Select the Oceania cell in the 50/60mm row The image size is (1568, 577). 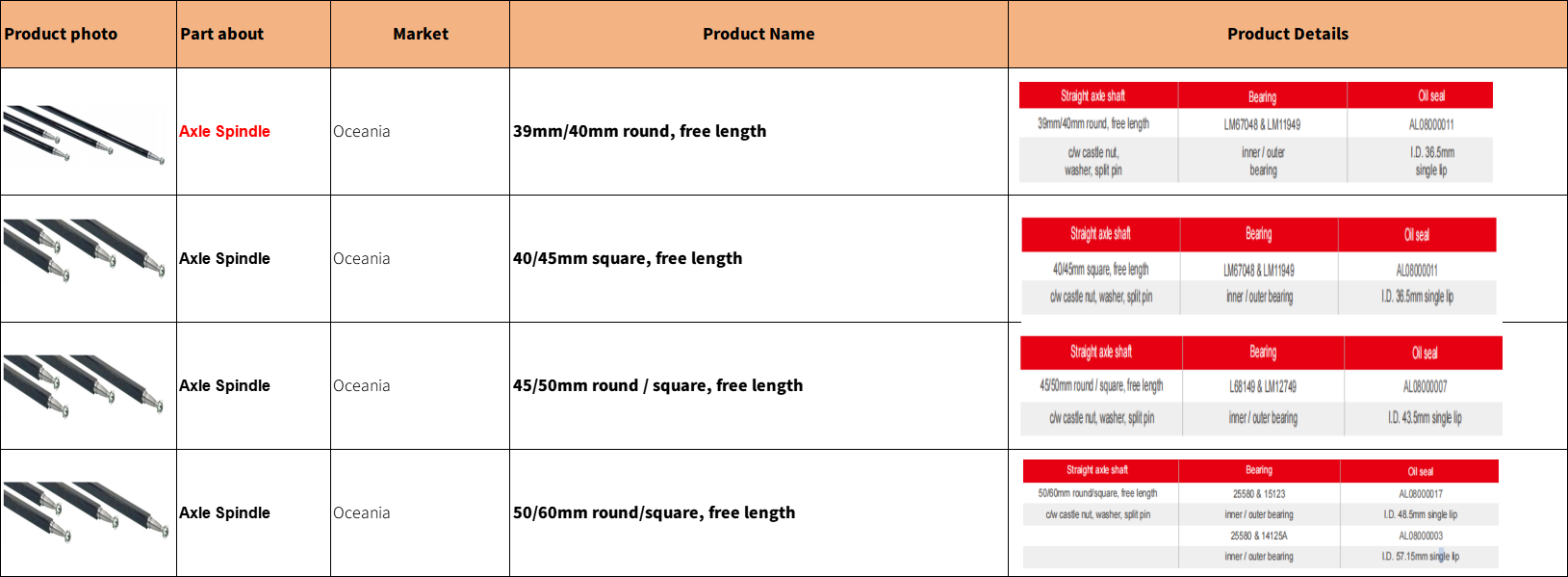click(362, 512)
